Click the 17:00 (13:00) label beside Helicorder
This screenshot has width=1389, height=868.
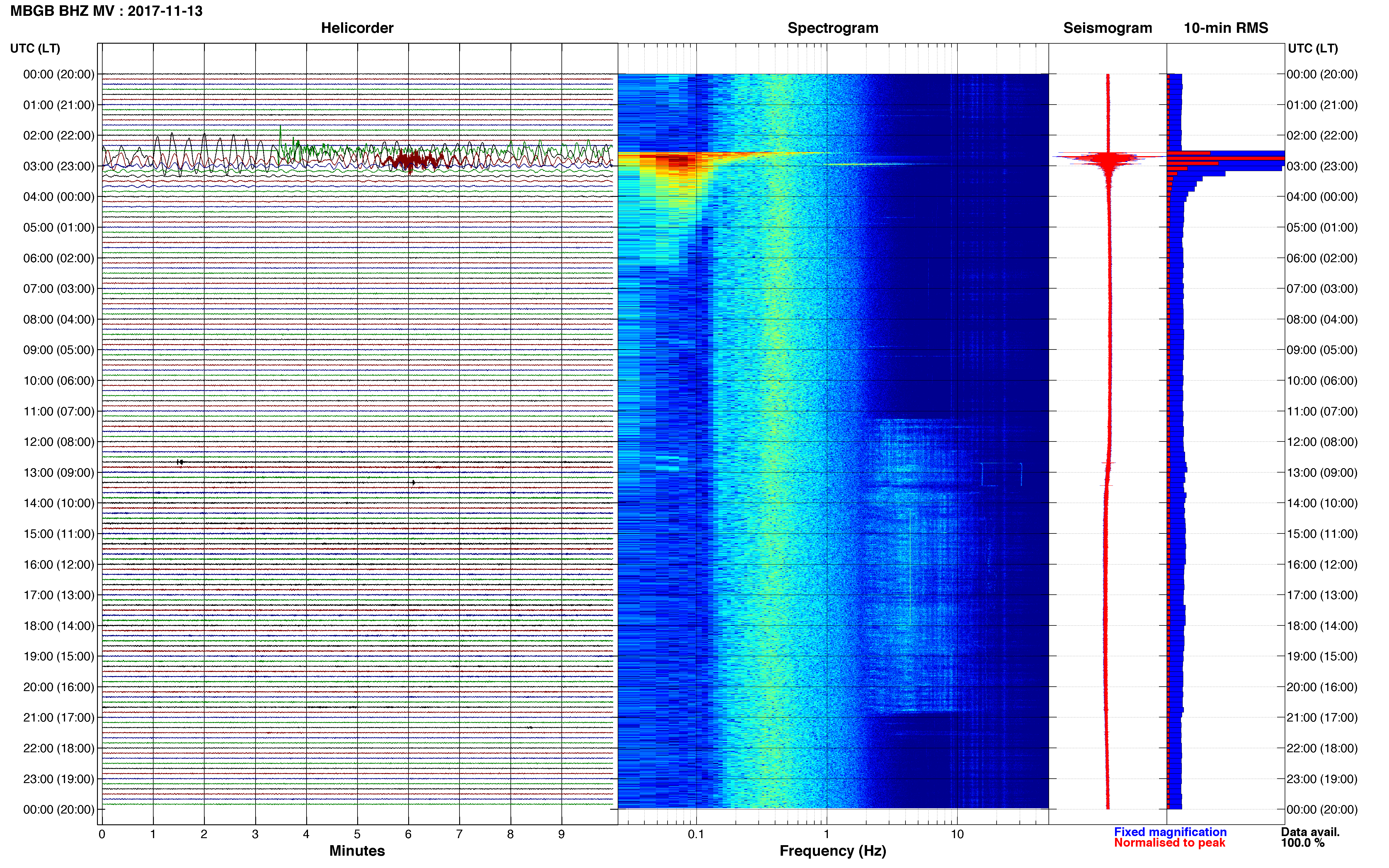pos(59,595)
